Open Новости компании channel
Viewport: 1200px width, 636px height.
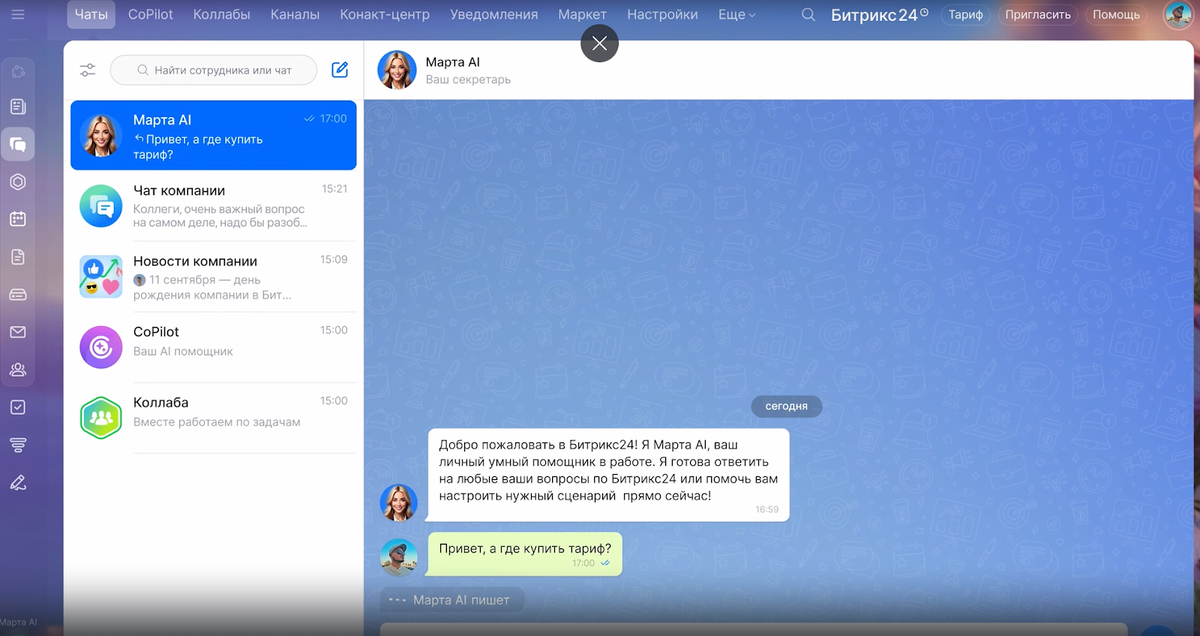point(213,276)
